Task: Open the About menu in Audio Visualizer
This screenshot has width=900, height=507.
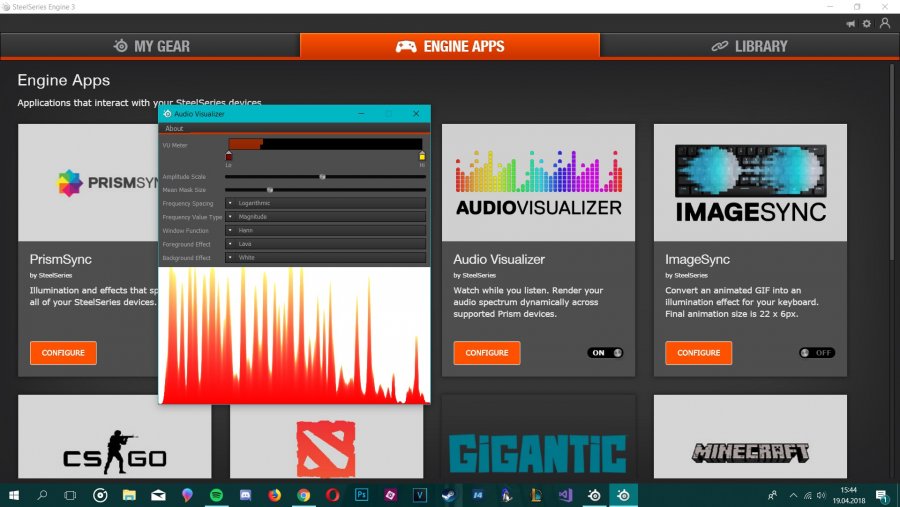Action: pos(174,129)
